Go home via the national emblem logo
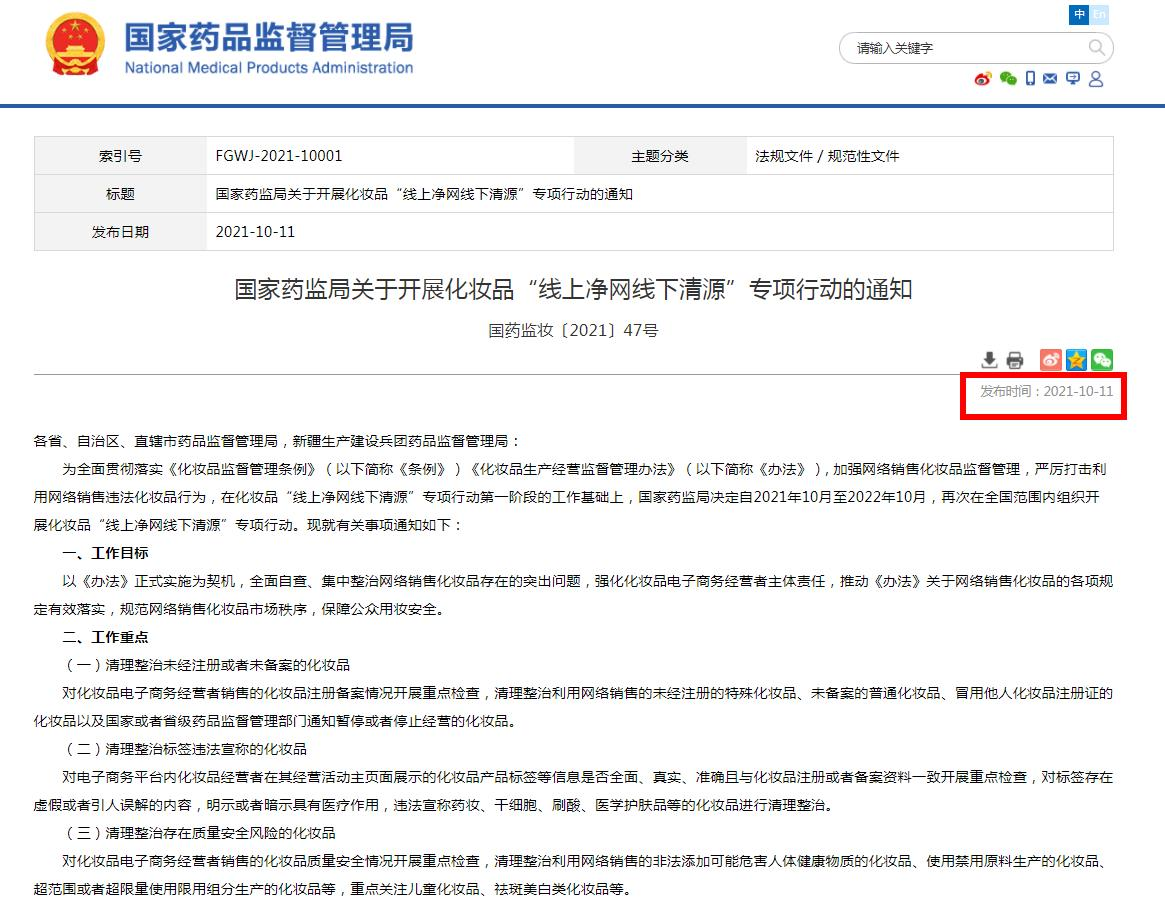This screenshot has width=1165, height=897. (75, 45)
